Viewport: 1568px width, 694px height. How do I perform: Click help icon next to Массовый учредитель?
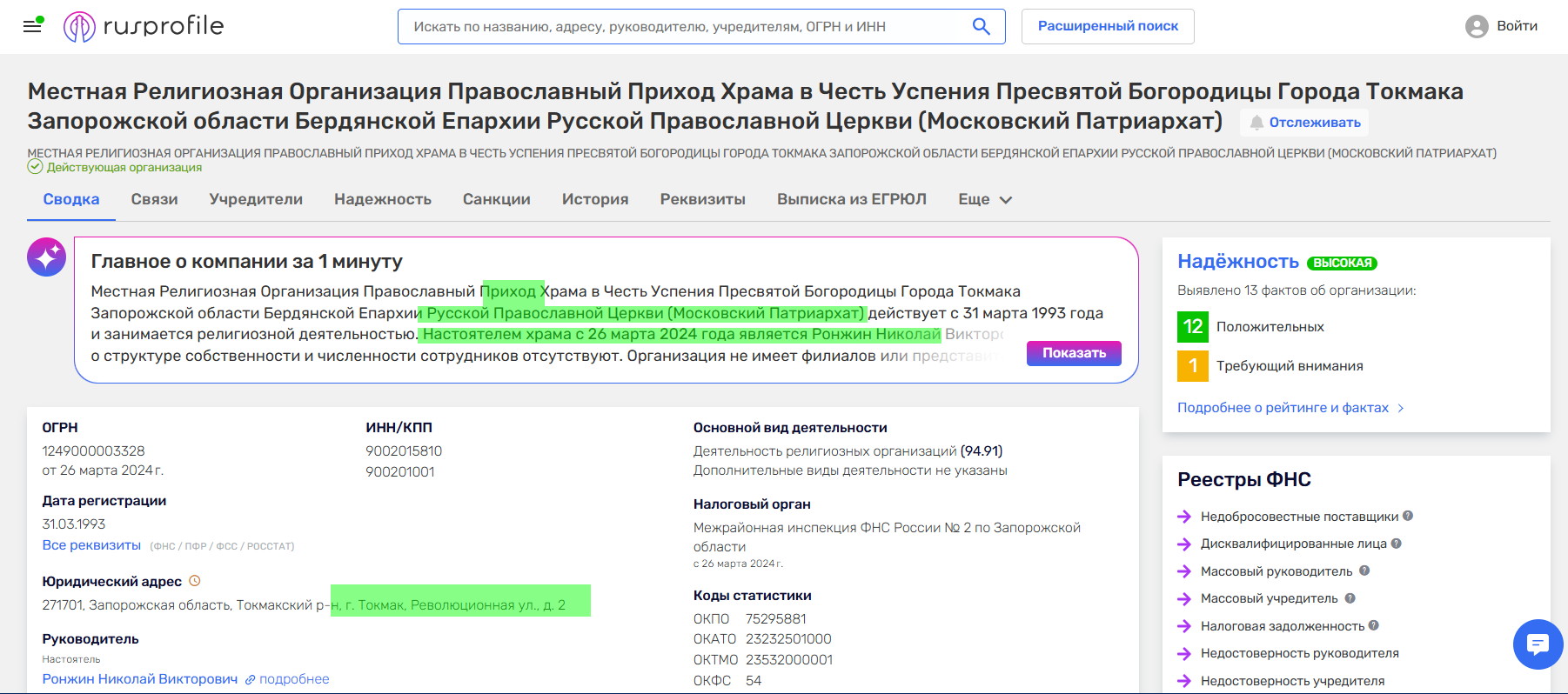(x=1350, y=598)
